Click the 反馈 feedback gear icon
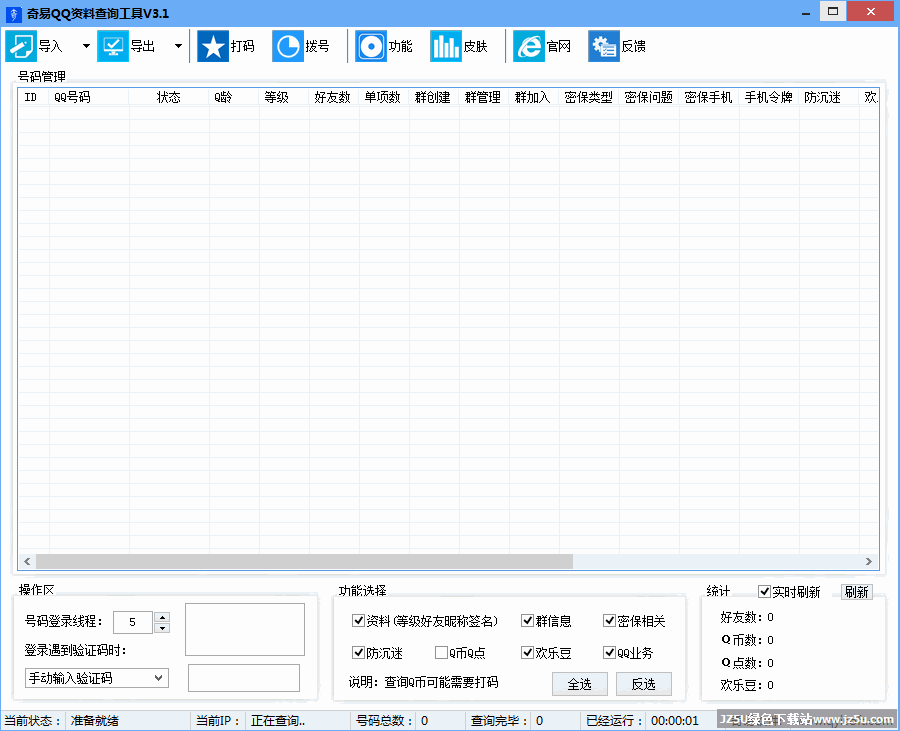The image size is (900, 731). [604, 46]
